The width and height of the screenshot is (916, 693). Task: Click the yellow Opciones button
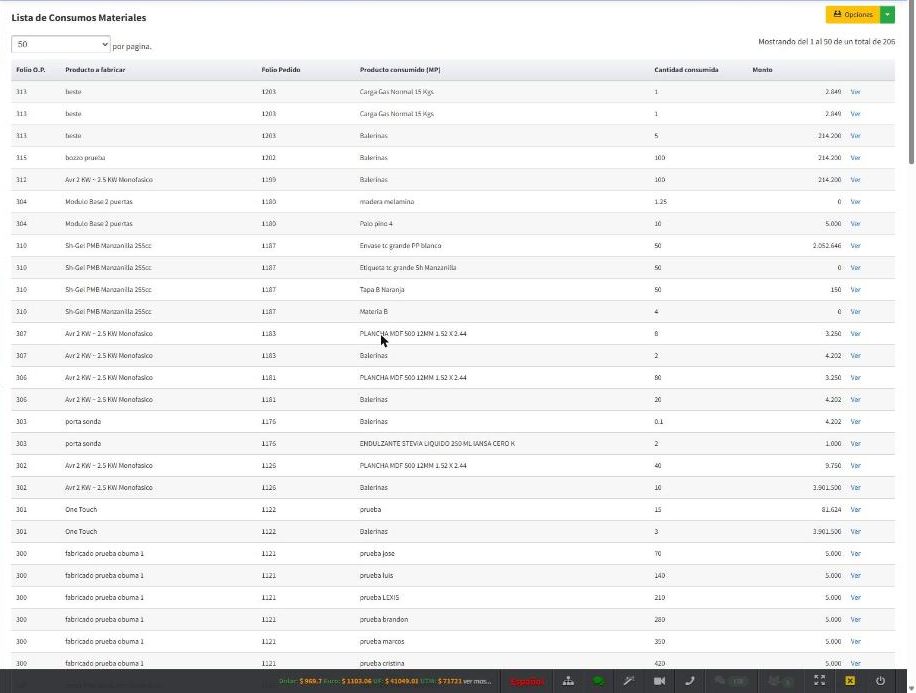tap(853, 15)
